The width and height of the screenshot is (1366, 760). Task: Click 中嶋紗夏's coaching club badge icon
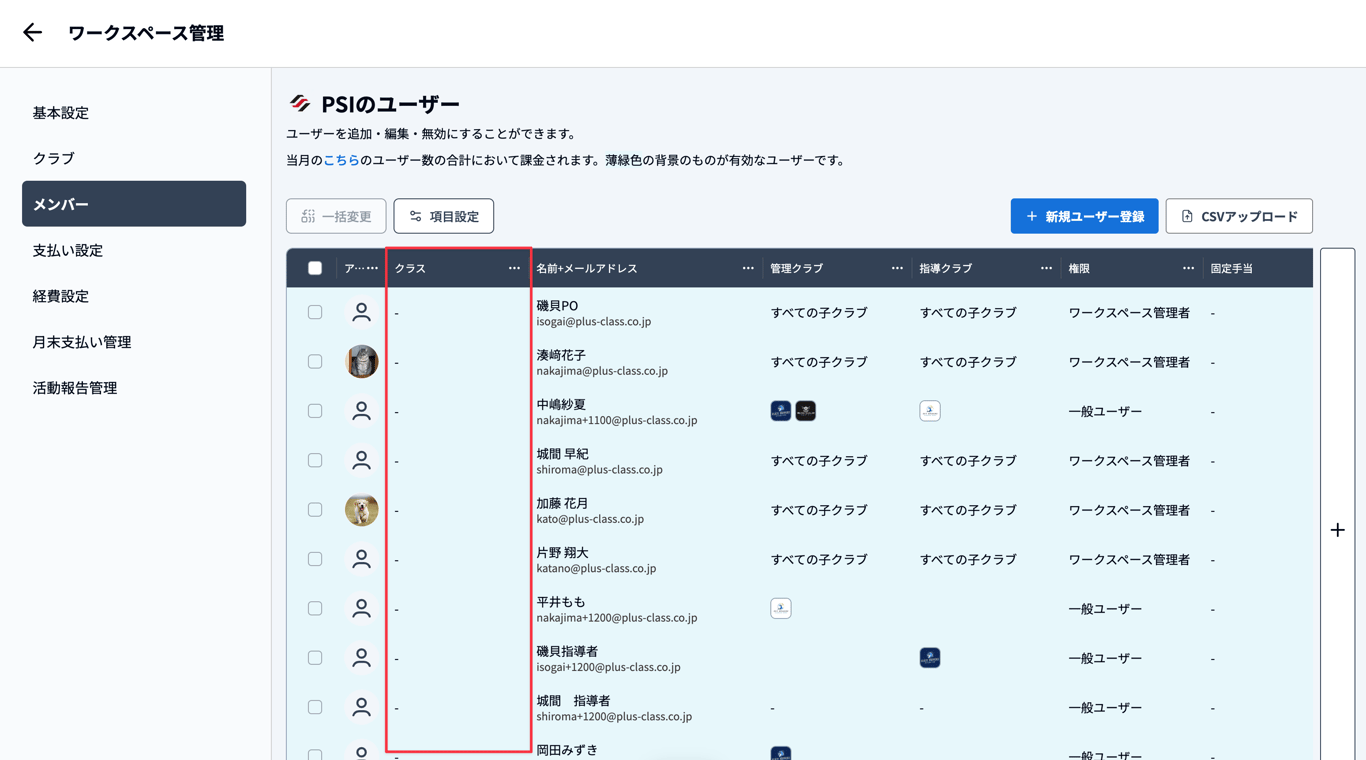click(x=930, y=411)
